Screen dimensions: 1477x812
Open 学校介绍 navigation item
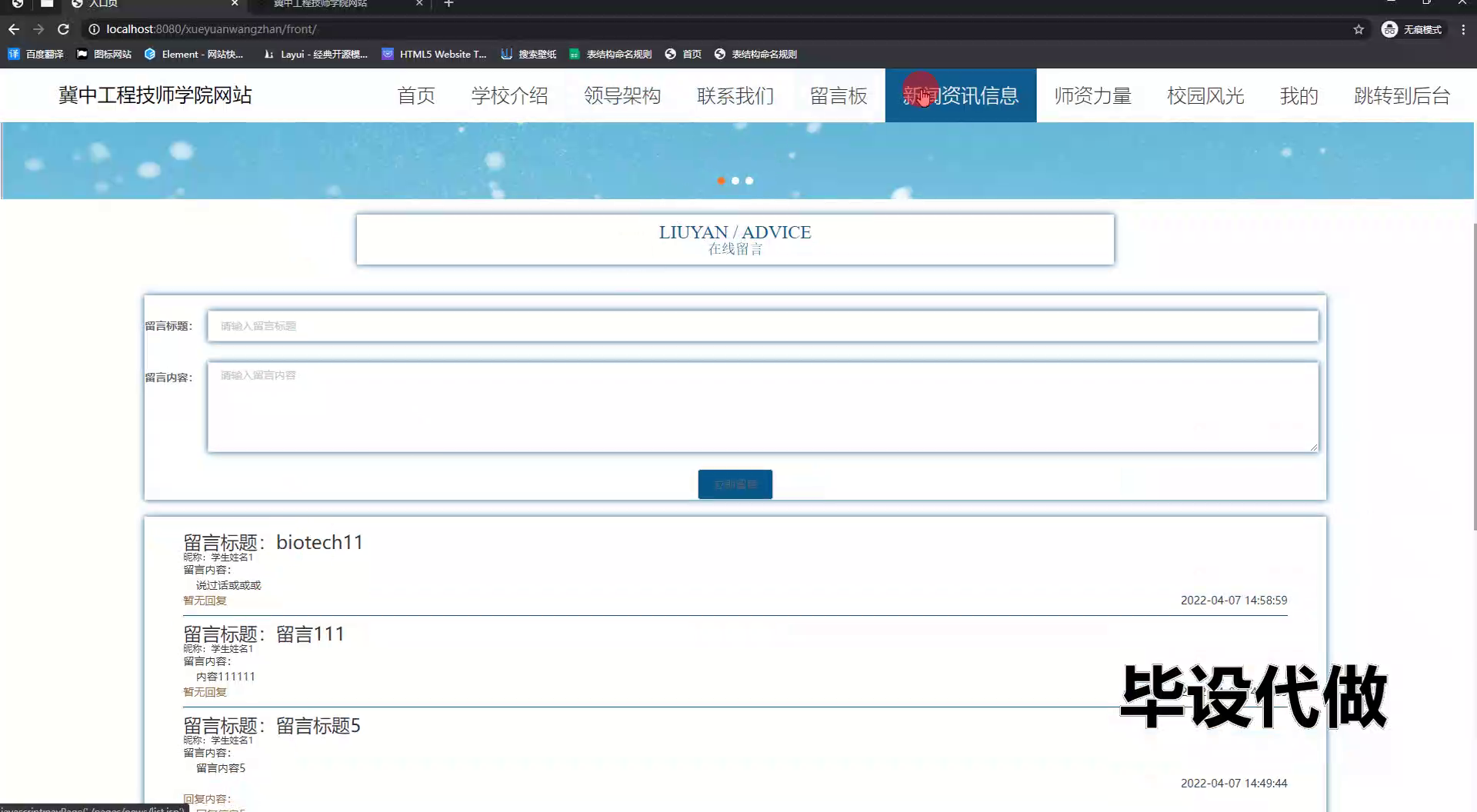point(509,95)
